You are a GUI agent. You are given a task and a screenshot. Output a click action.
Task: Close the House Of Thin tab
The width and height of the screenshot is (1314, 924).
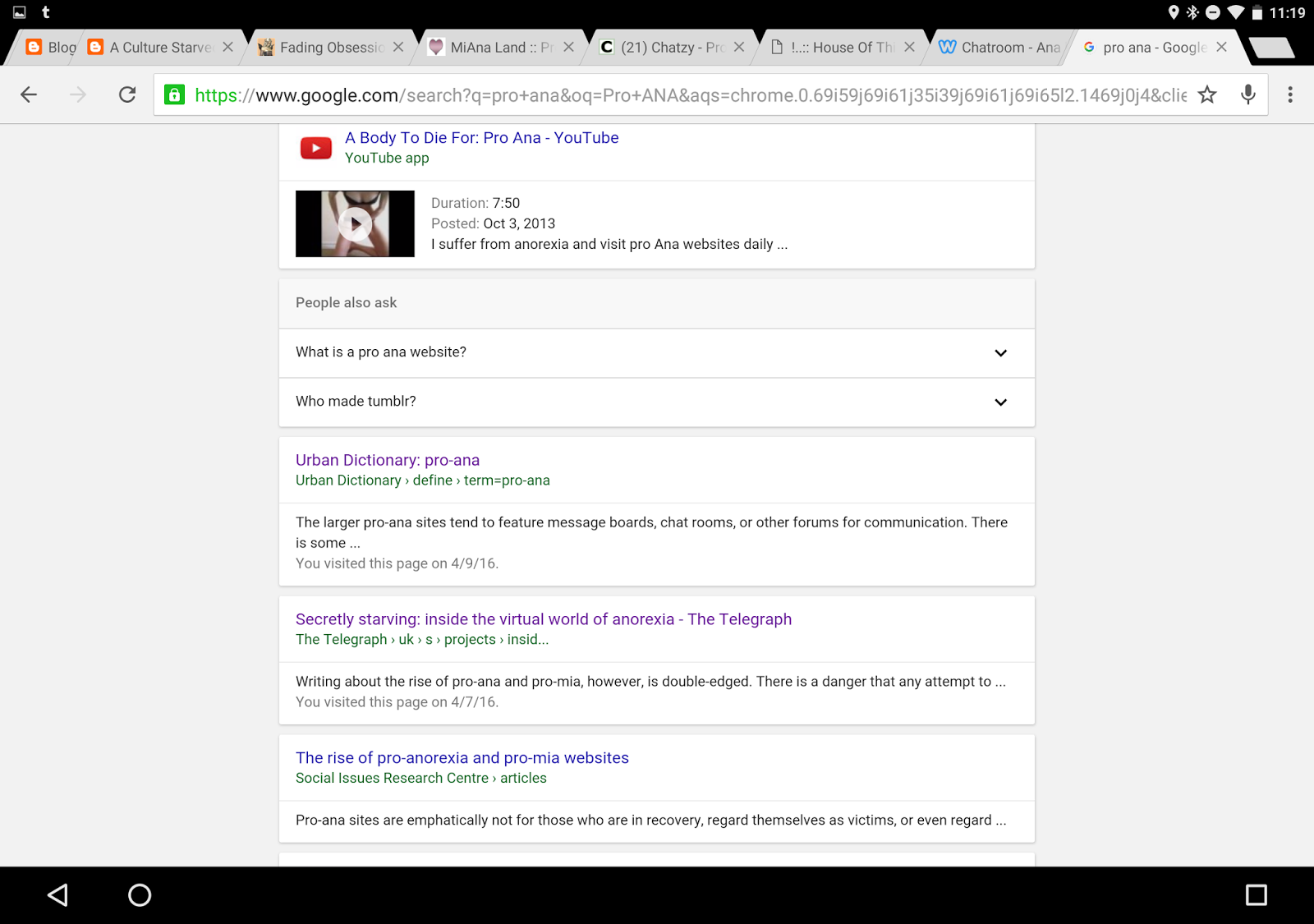point(909,48)
